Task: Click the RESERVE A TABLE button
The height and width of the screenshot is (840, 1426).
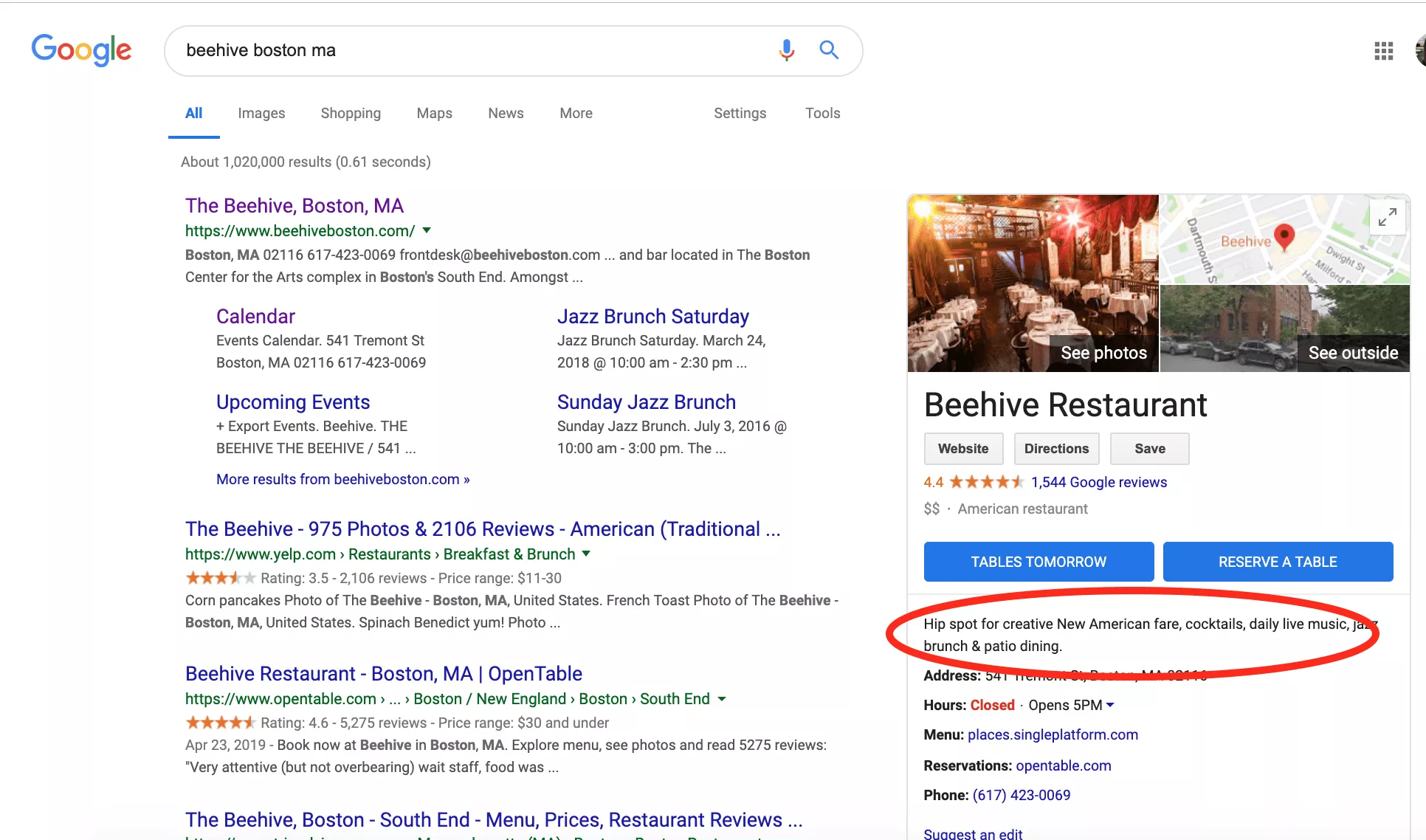Action: pyautogui.click(x=1278, y=562)
